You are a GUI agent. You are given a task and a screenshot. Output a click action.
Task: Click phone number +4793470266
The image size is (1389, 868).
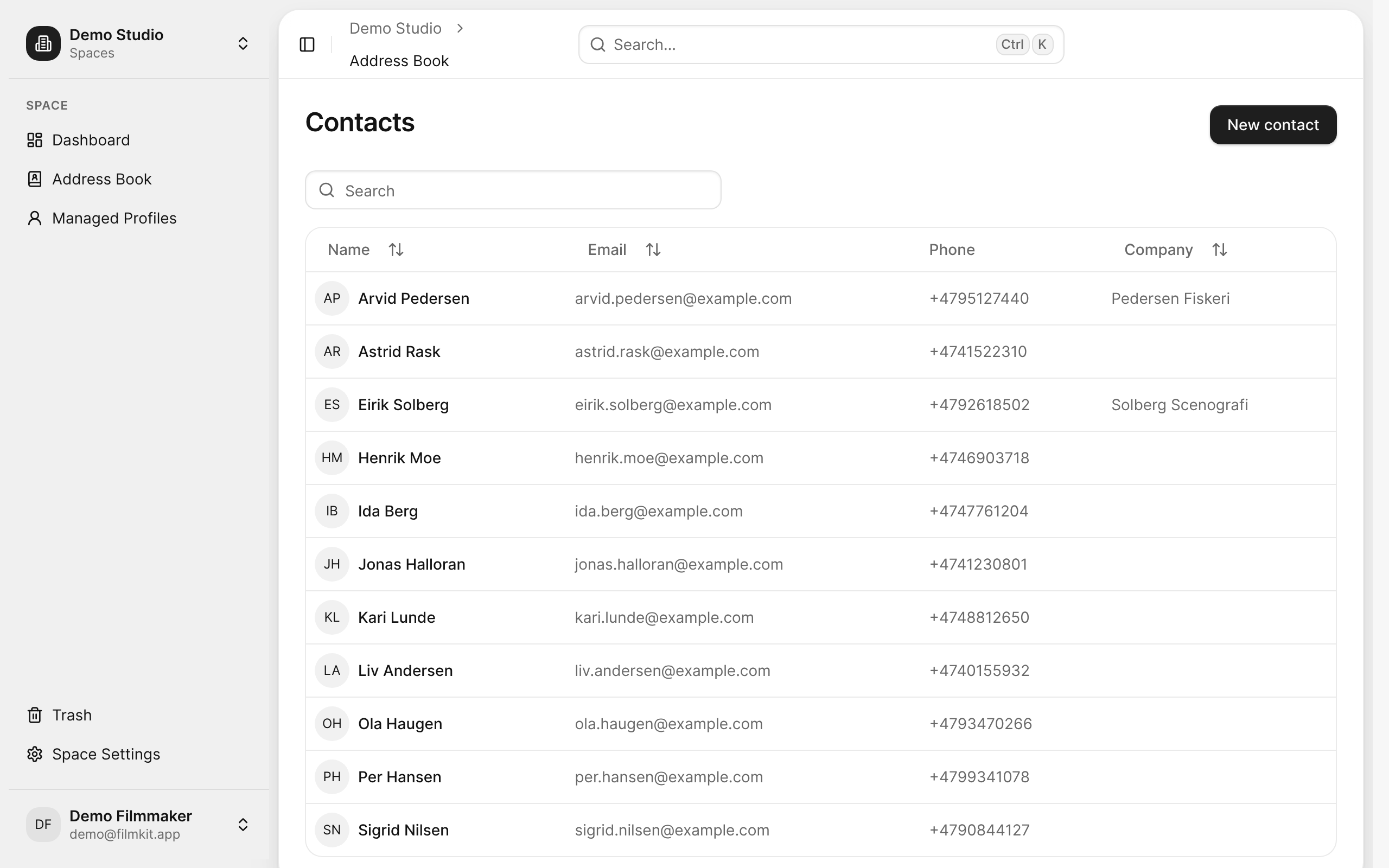point(980,724)
